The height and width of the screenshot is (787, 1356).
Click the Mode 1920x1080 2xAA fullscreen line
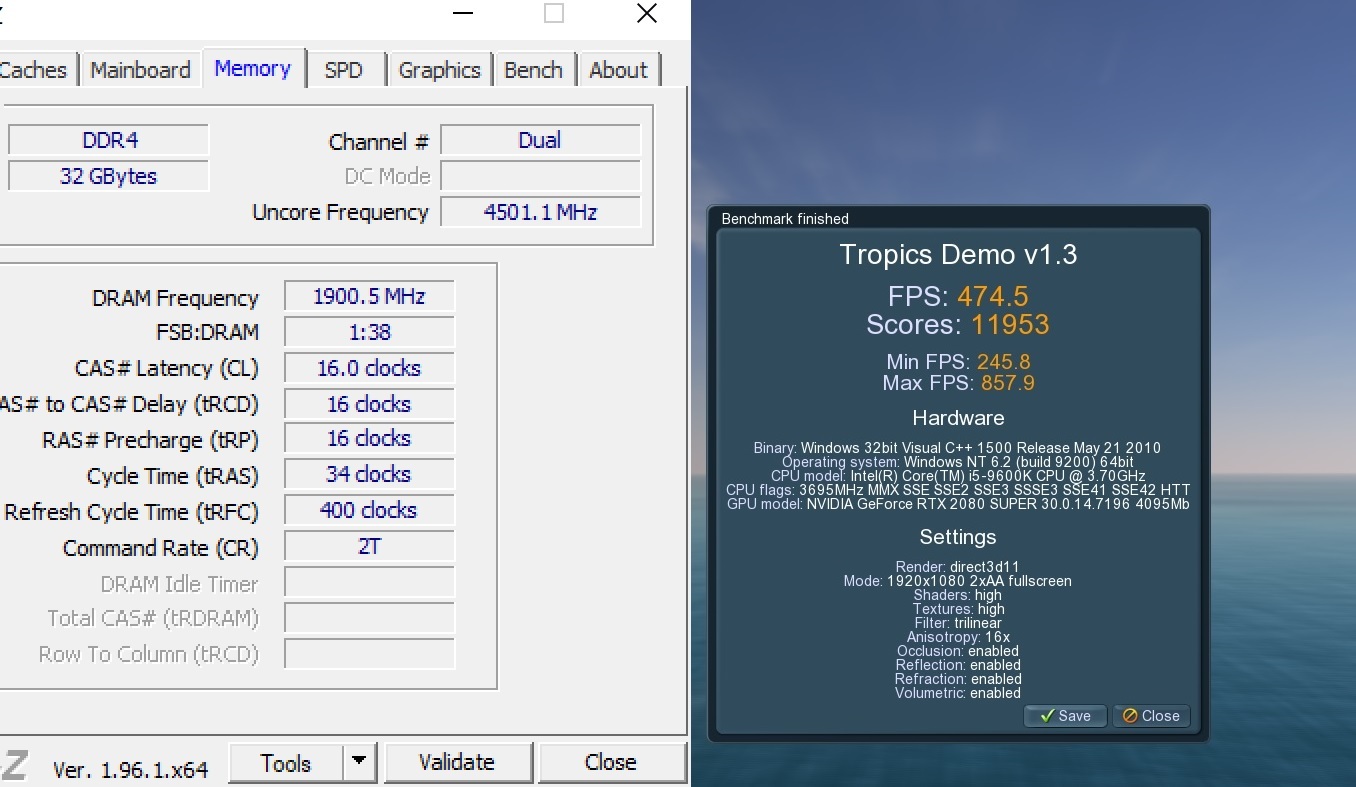pos(958,581)
